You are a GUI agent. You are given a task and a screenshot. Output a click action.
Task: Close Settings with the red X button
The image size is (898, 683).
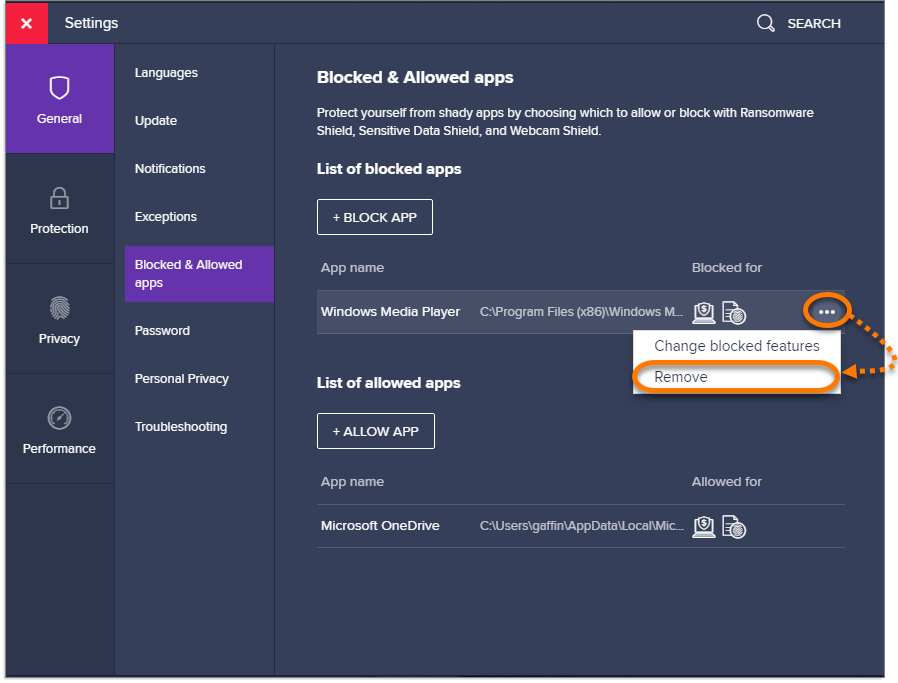point(27,23)
